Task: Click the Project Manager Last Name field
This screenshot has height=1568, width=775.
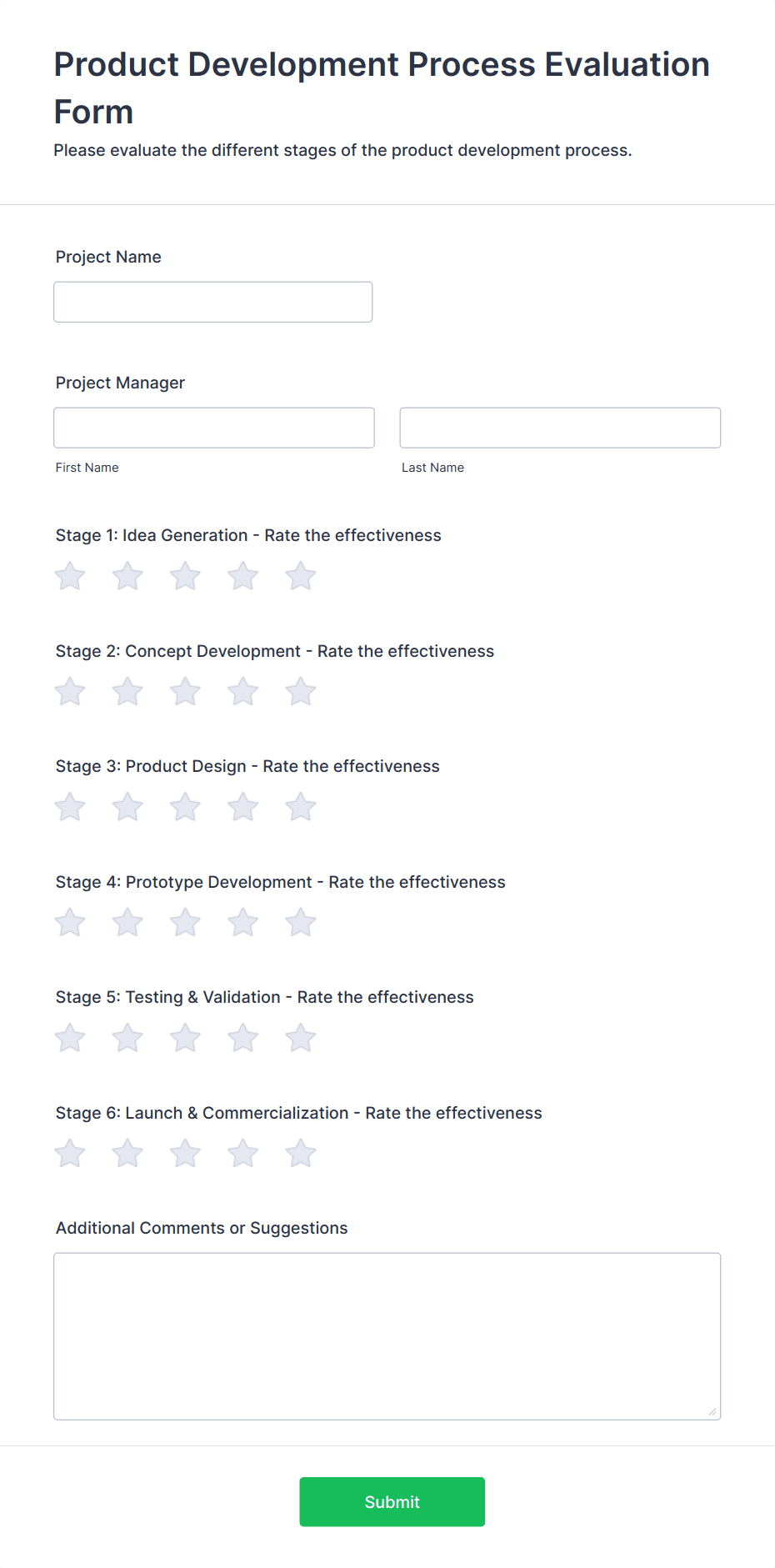Action: [560, 428]
